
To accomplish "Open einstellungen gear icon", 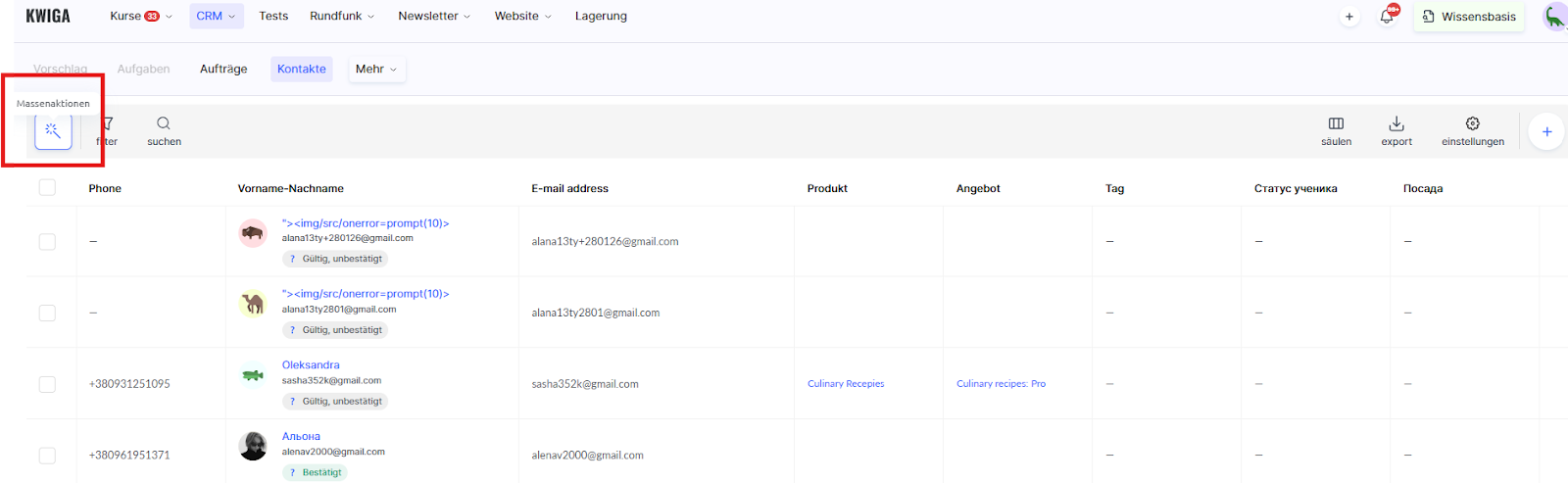I will coord(1472,124).
